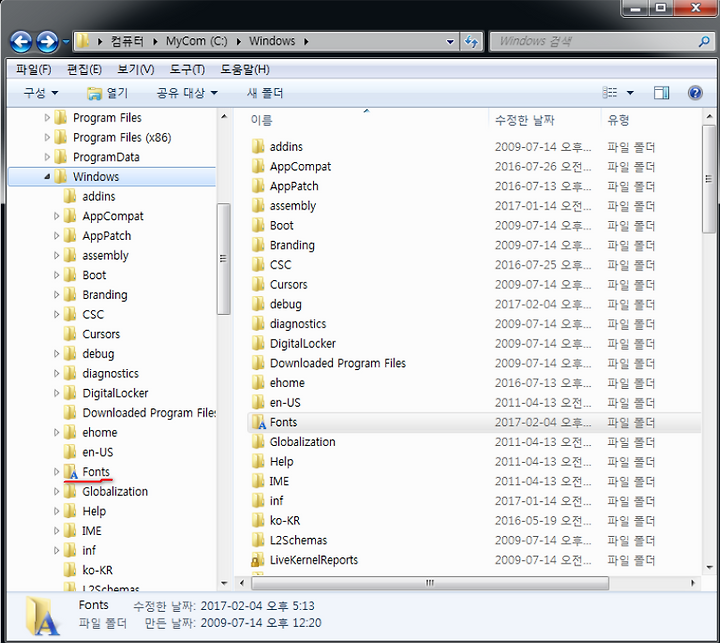This screenshot has width=720, height=643.
Task: Open the 편집(E) menu
Action: click(x=84, y=69)
